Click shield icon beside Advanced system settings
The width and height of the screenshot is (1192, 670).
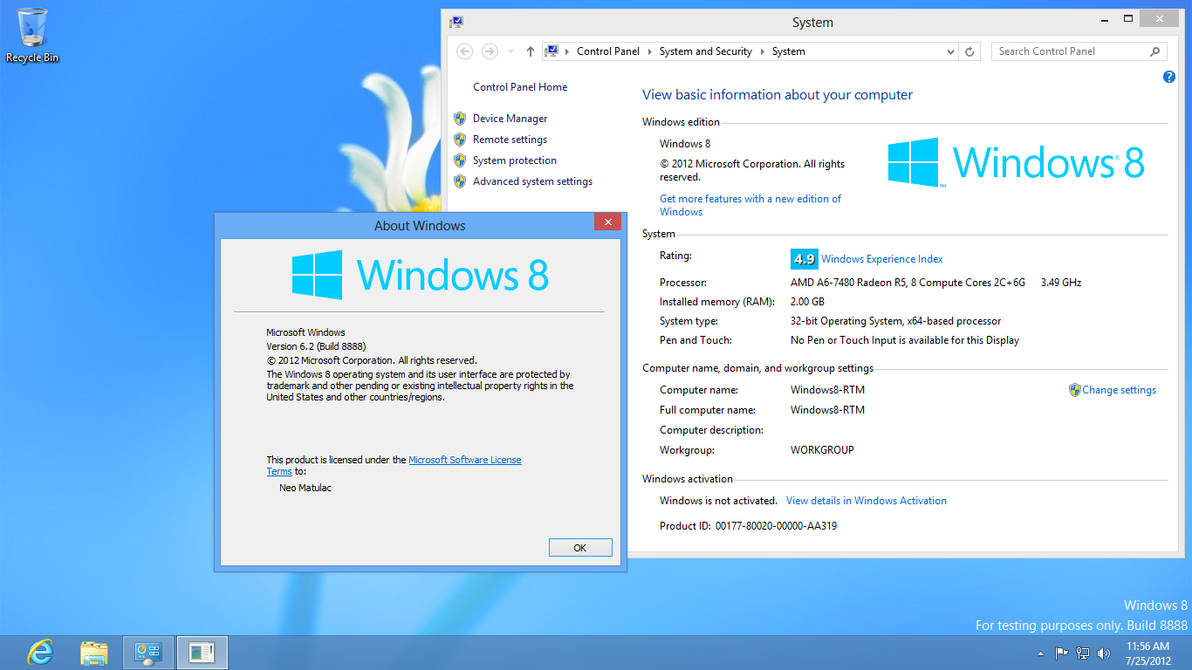[460, 181]
